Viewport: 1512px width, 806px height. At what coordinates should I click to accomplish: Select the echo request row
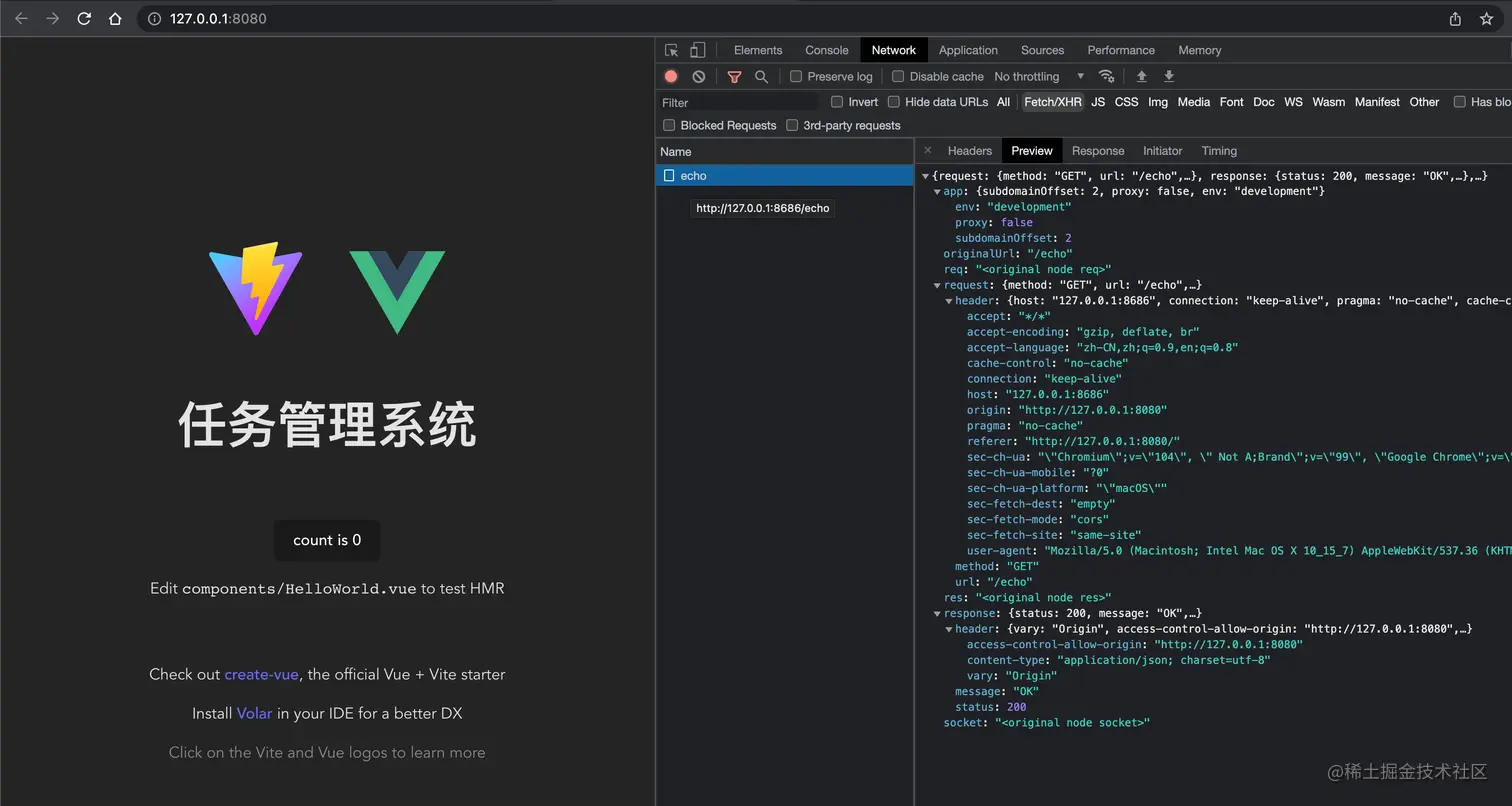coord(785,176)
